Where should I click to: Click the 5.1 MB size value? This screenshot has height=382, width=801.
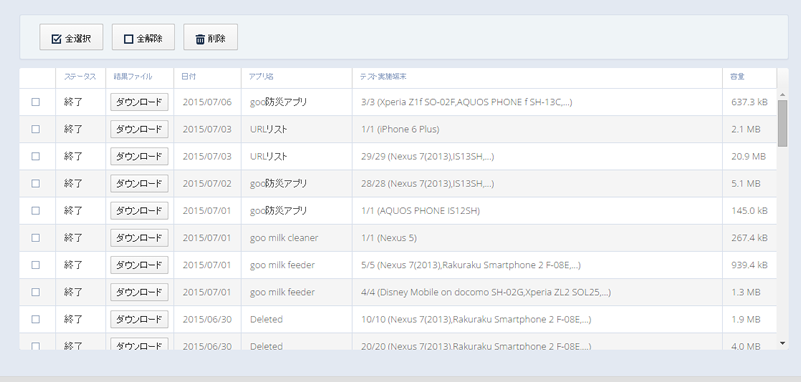[x=746, y=183]
